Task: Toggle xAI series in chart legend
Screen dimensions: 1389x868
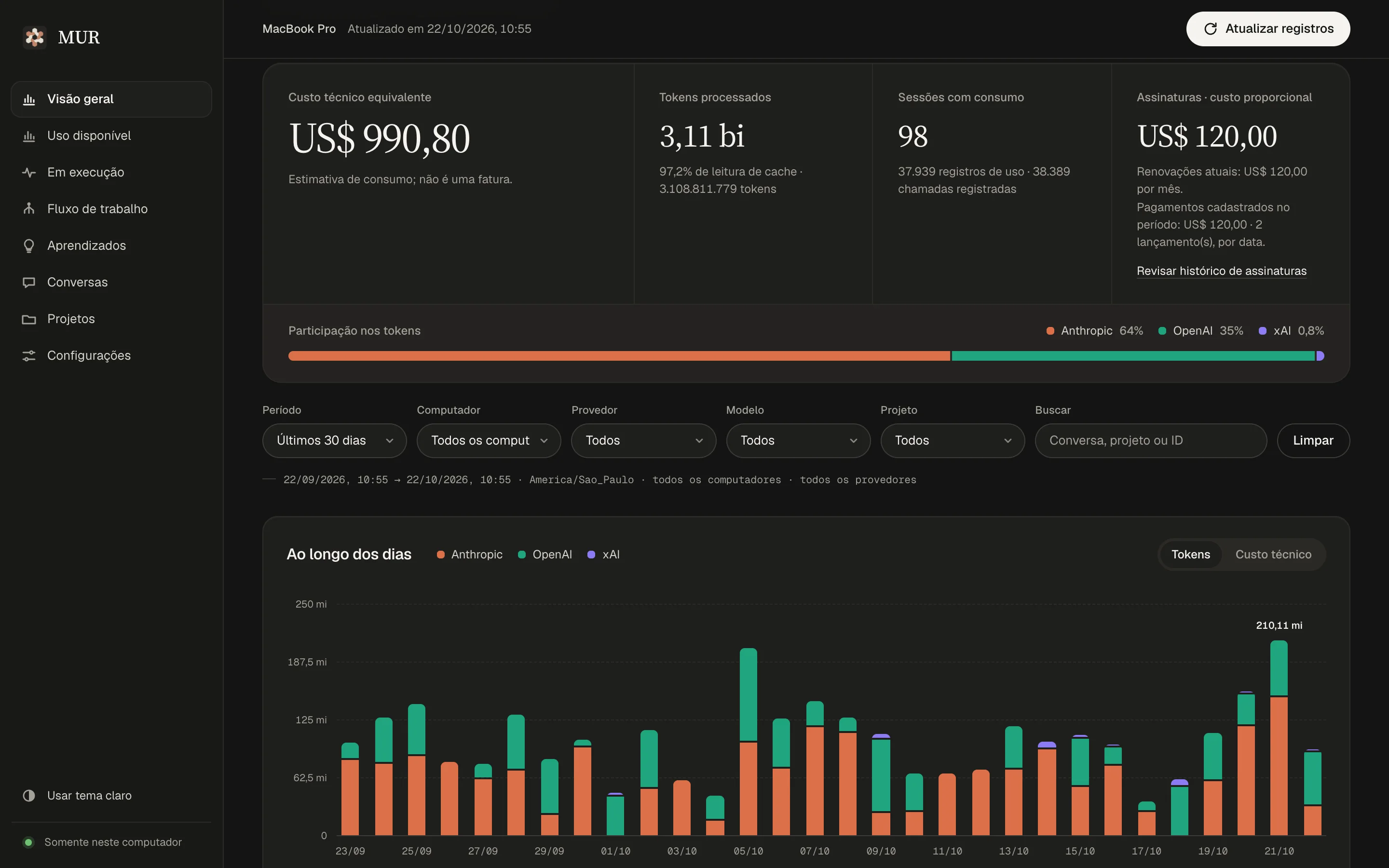Action: (x=603, y=555)
